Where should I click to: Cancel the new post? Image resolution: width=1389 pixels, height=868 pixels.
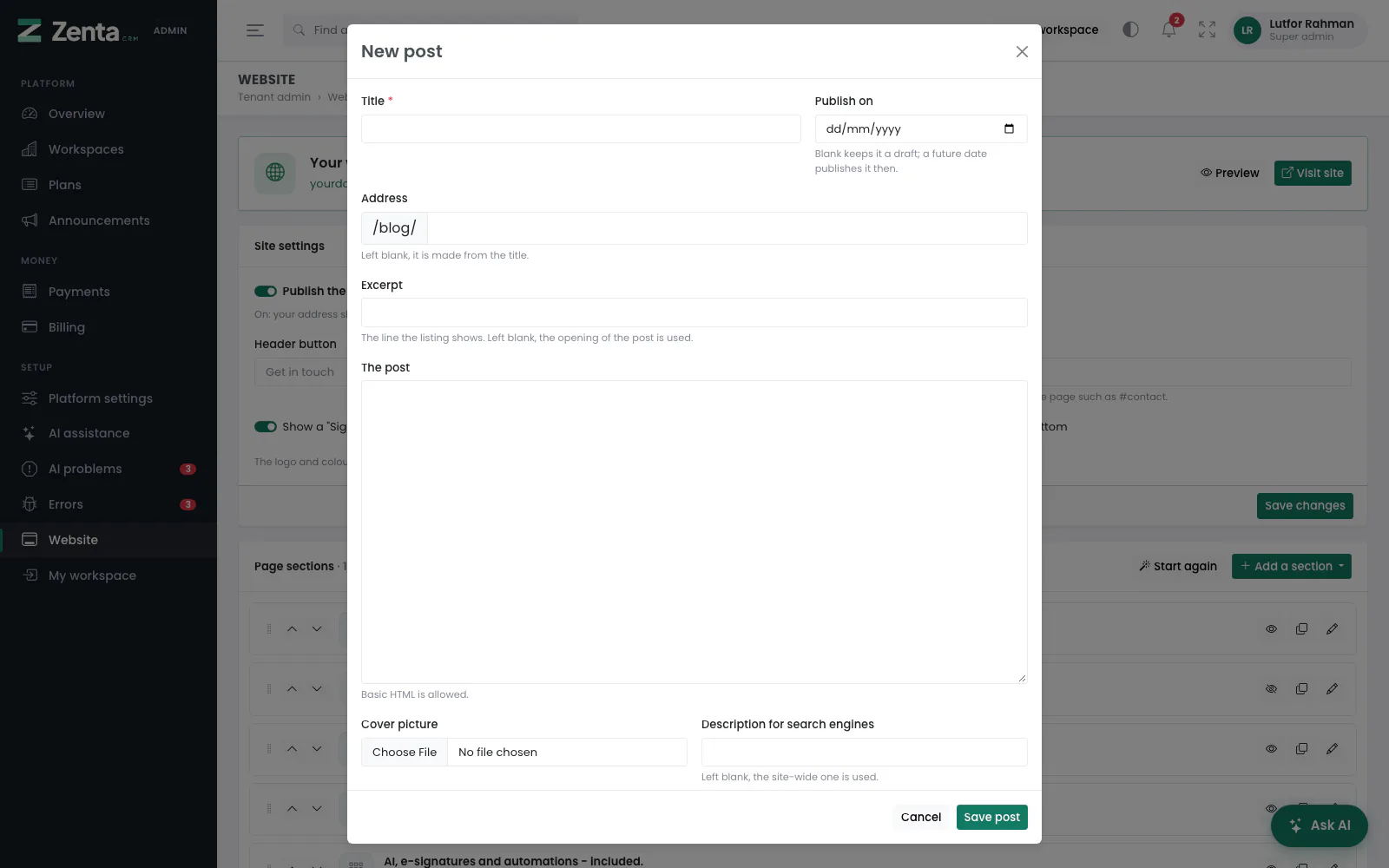pos(921,817)
